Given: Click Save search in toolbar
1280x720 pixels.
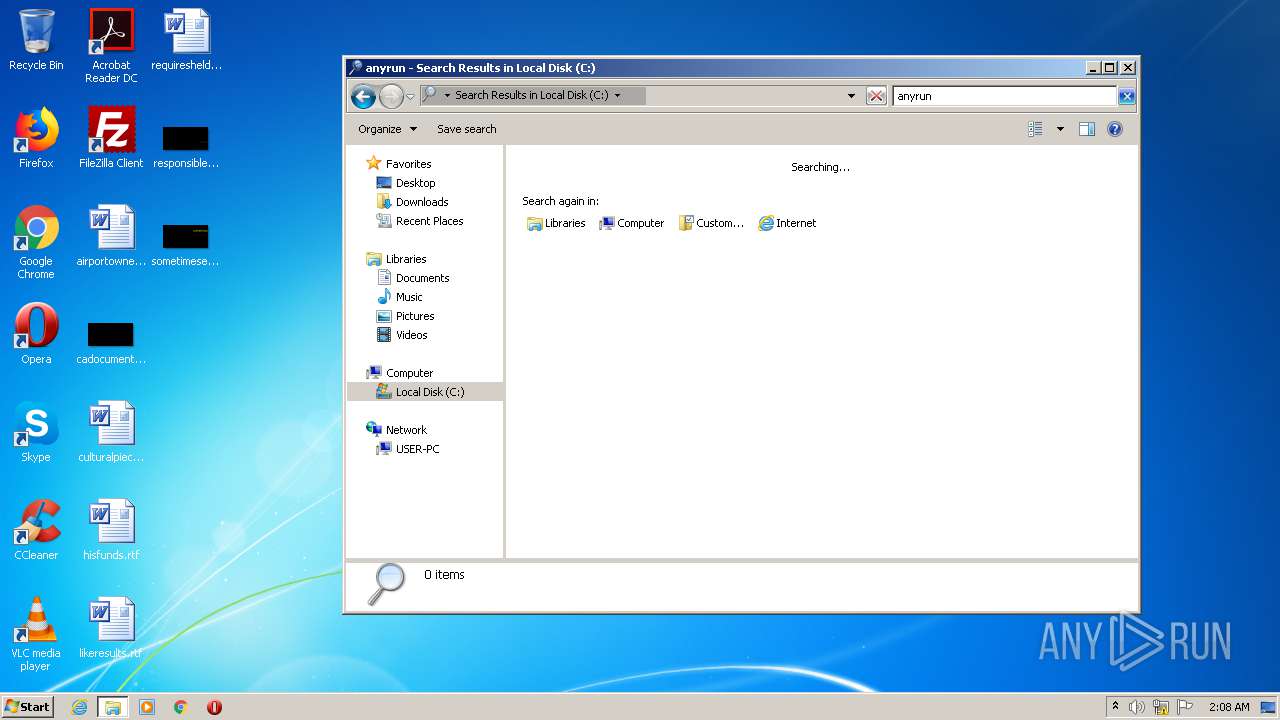Looking at the screenshot, I should click(x=466, y=129).
